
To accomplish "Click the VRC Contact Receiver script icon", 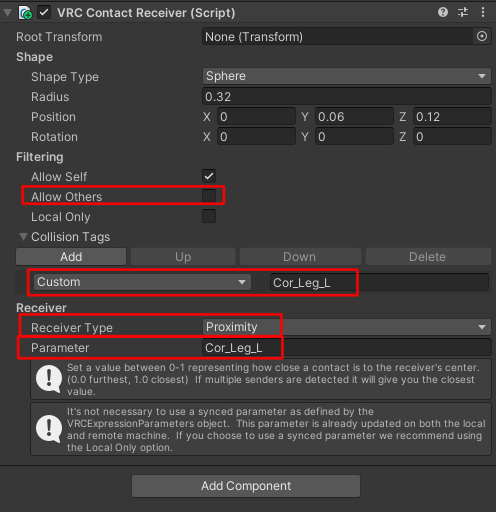I will [x=25, y=13].
